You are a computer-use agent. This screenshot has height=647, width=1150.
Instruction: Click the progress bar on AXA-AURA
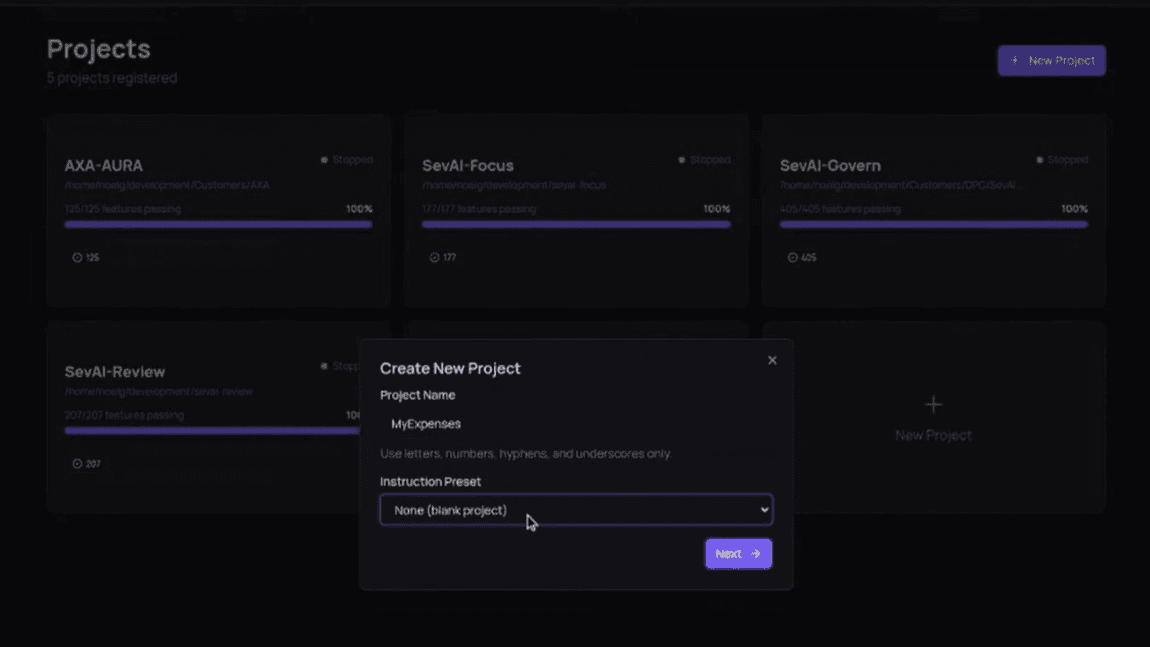218,224
